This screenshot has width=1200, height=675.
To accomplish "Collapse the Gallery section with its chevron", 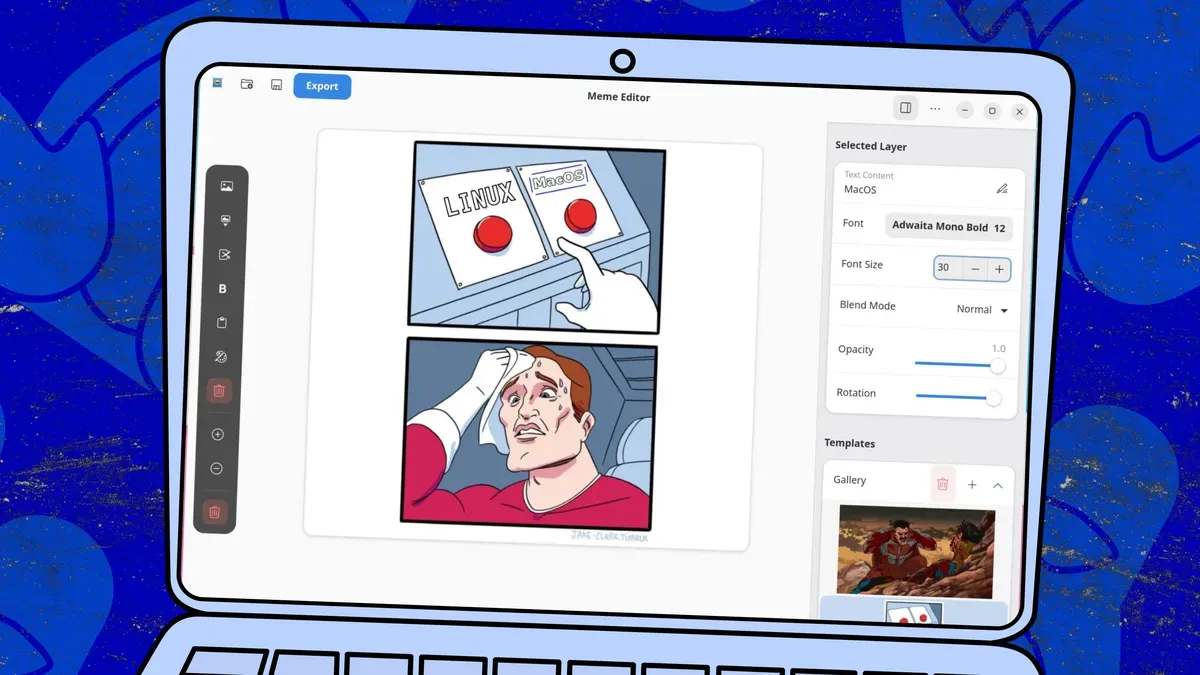I will (997, 485).
